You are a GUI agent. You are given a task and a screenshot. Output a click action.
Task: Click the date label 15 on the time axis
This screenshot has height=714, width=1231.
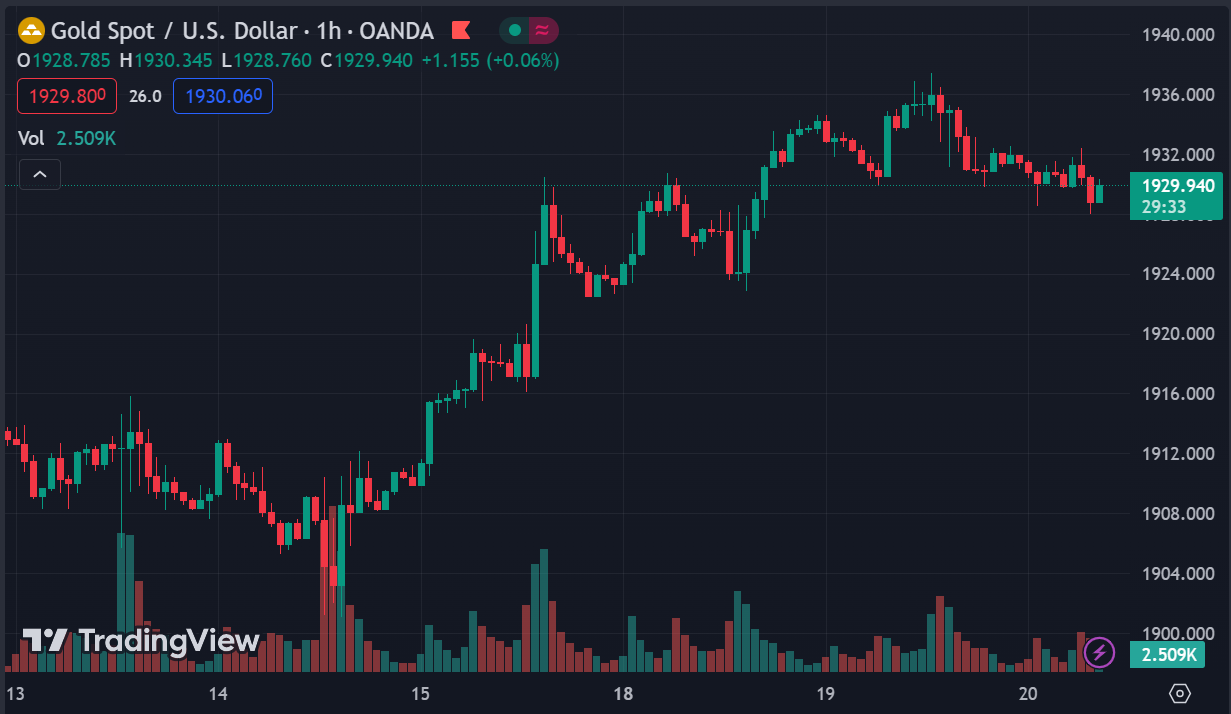(420, 693)
